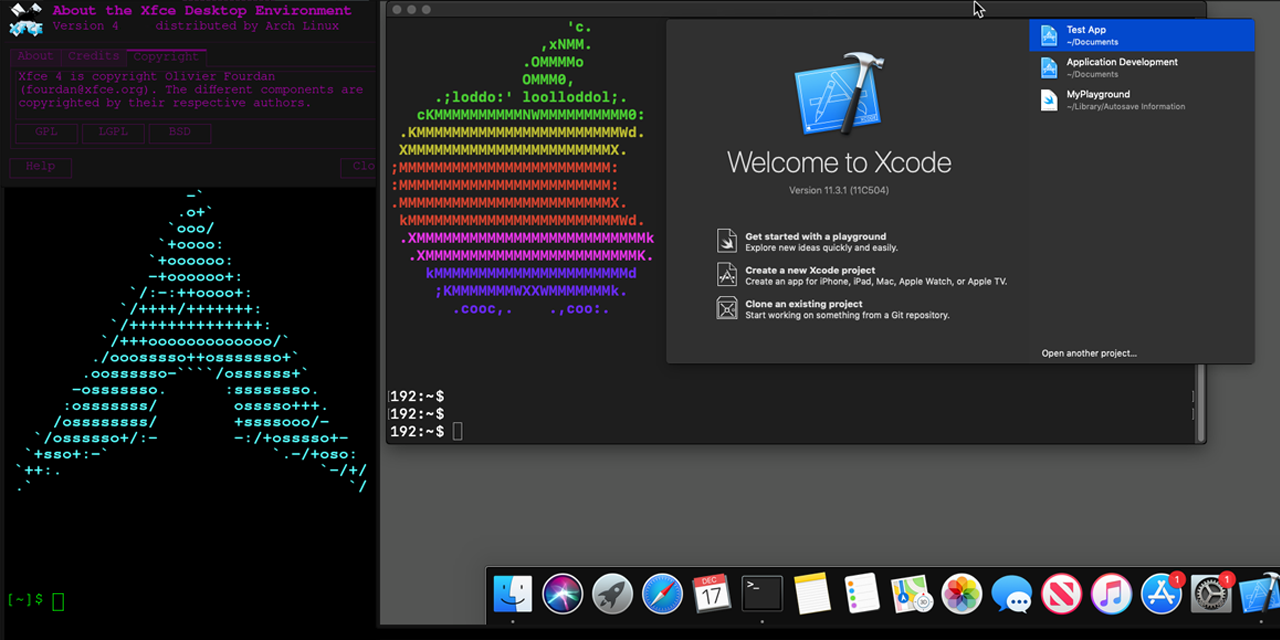Open System Preferences from the Dock
The image size is (1280, 640).
(1209, 593)
